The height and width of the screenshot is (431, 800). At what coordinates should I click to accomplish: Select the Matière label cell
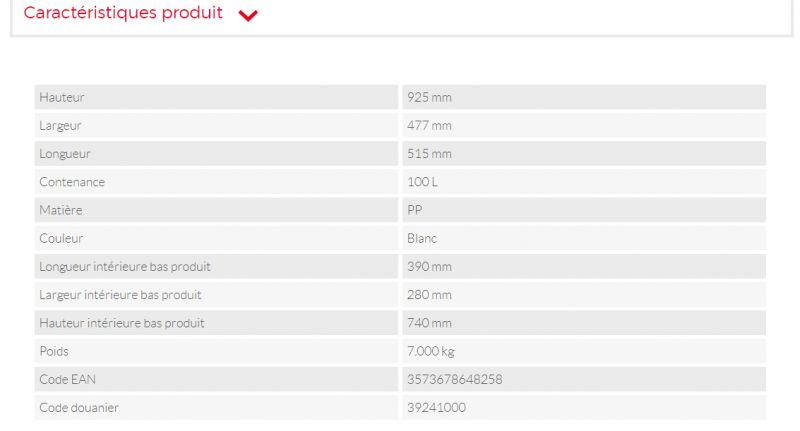(x=61, y=210)
